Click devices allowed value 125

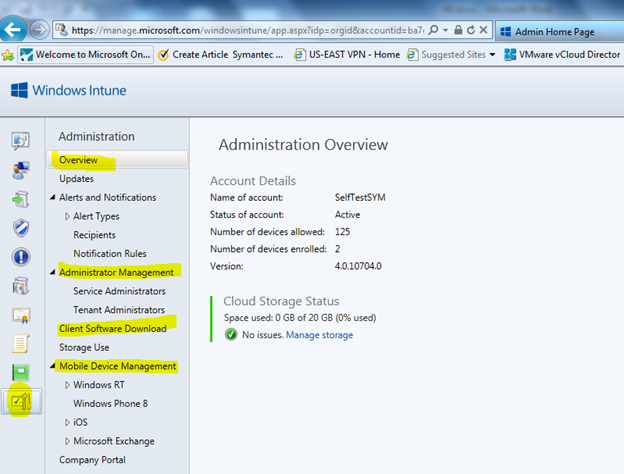click(342, 232)
